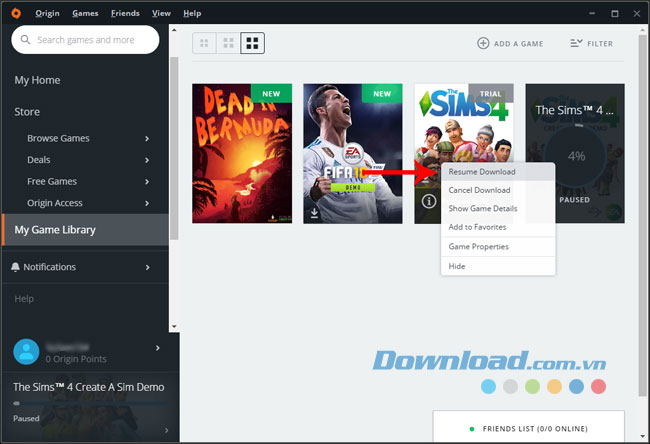Click the sidebar scrollbar thumb
The height and width of the screenshot is (444, 650).
point(174,148)
